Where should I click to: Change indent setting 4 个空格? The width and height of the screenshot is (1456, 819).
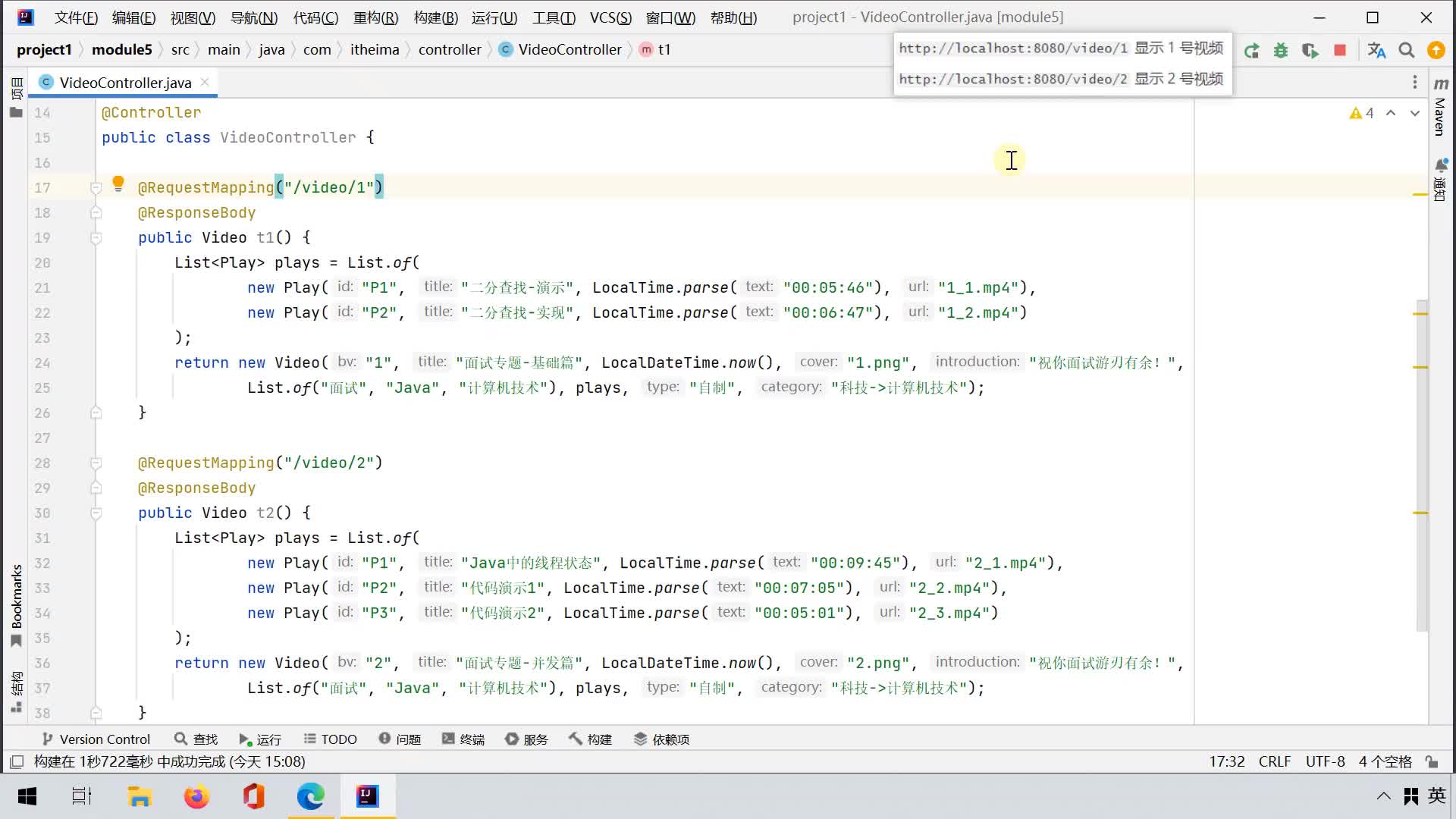tap(1385, 761)
